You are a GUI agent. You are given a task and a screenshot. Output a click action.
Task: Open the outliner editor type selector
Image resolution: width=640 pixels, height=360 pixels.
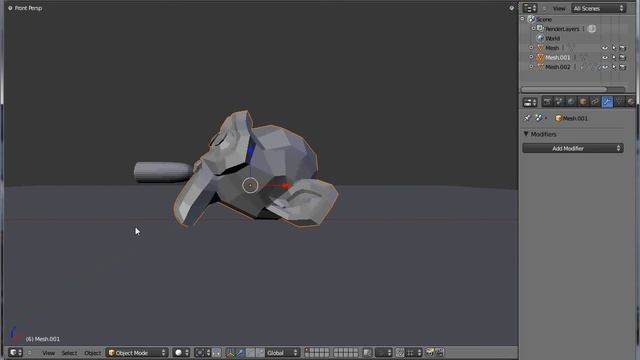pos(530,8)
